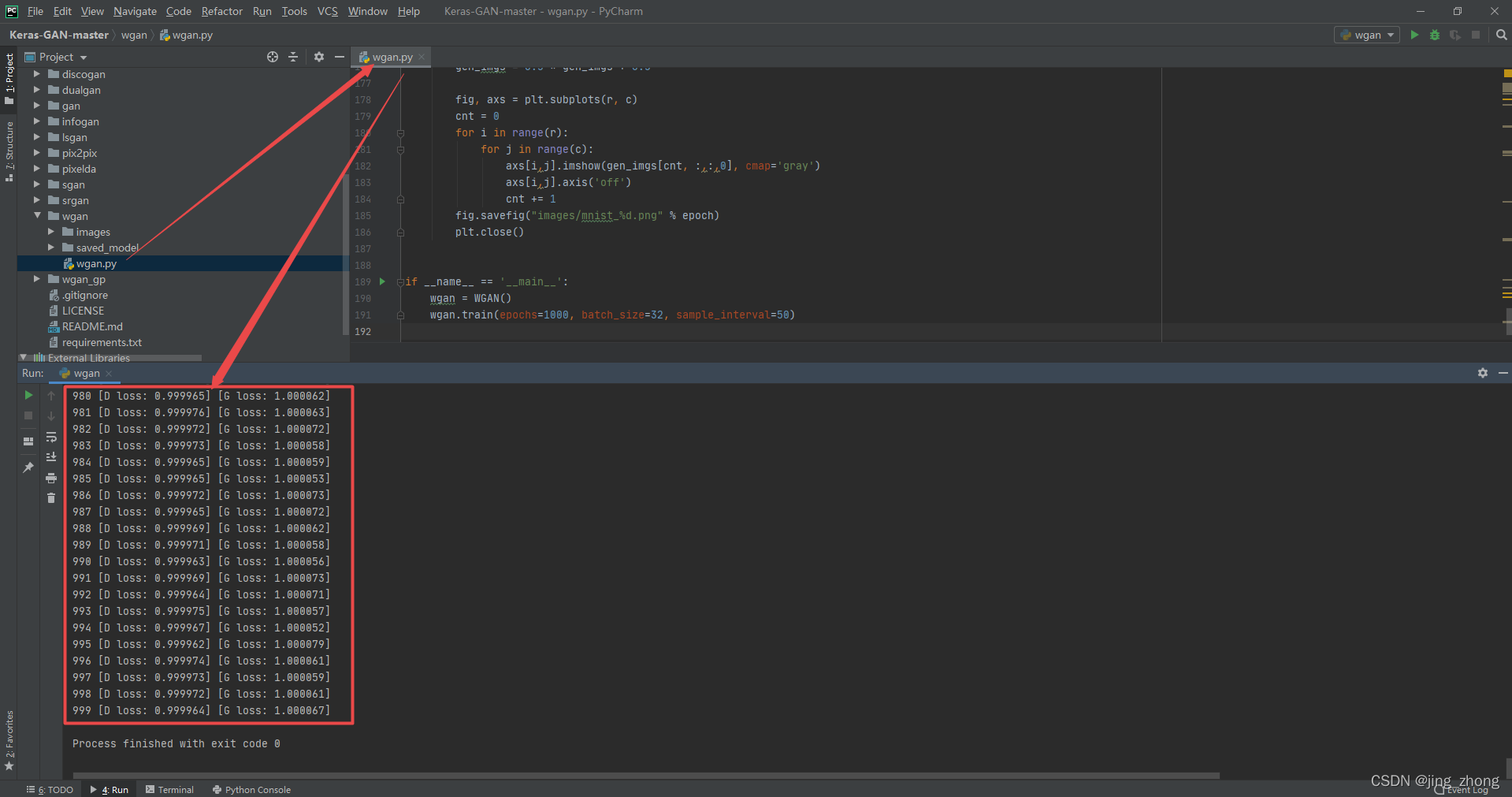Open the Tools menu
The width and height of the screenshot is (1512, 797).
[294, 11]
